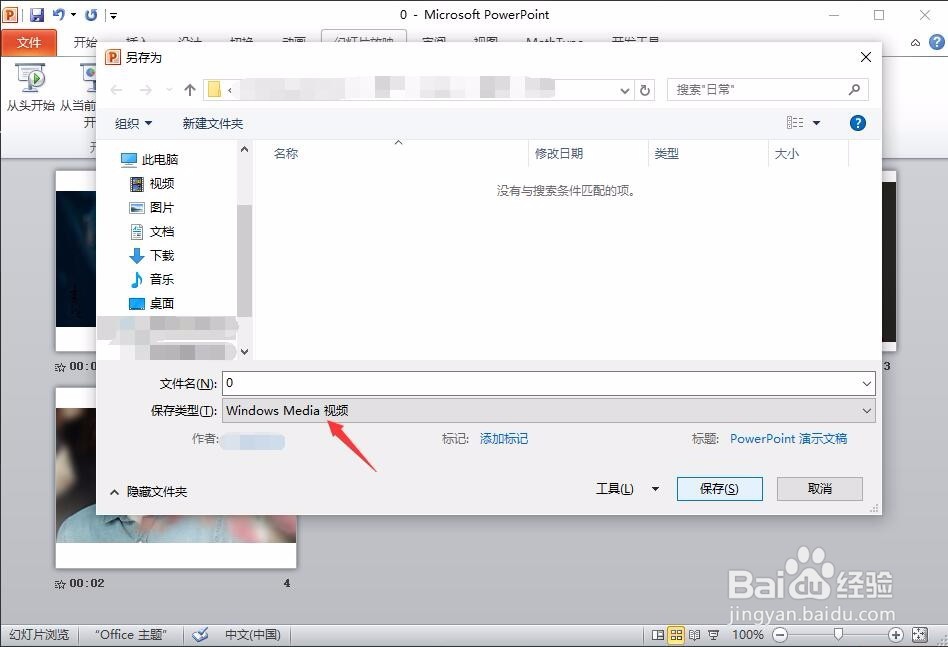Collapse folders with 隐藏文件夹

tap(149, 492)
